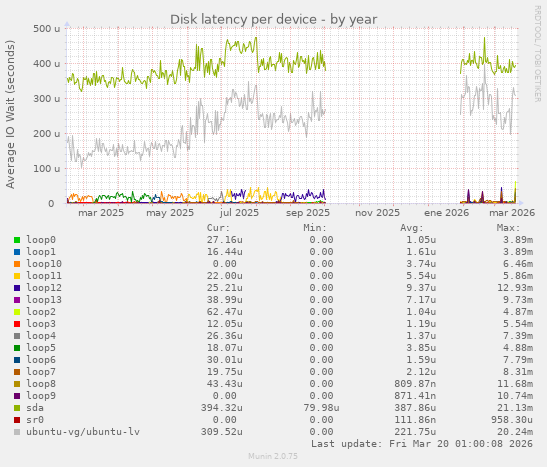Click the loop11 yellow color swatch
The width and height of the screenshot is (547, 467).
17,276
